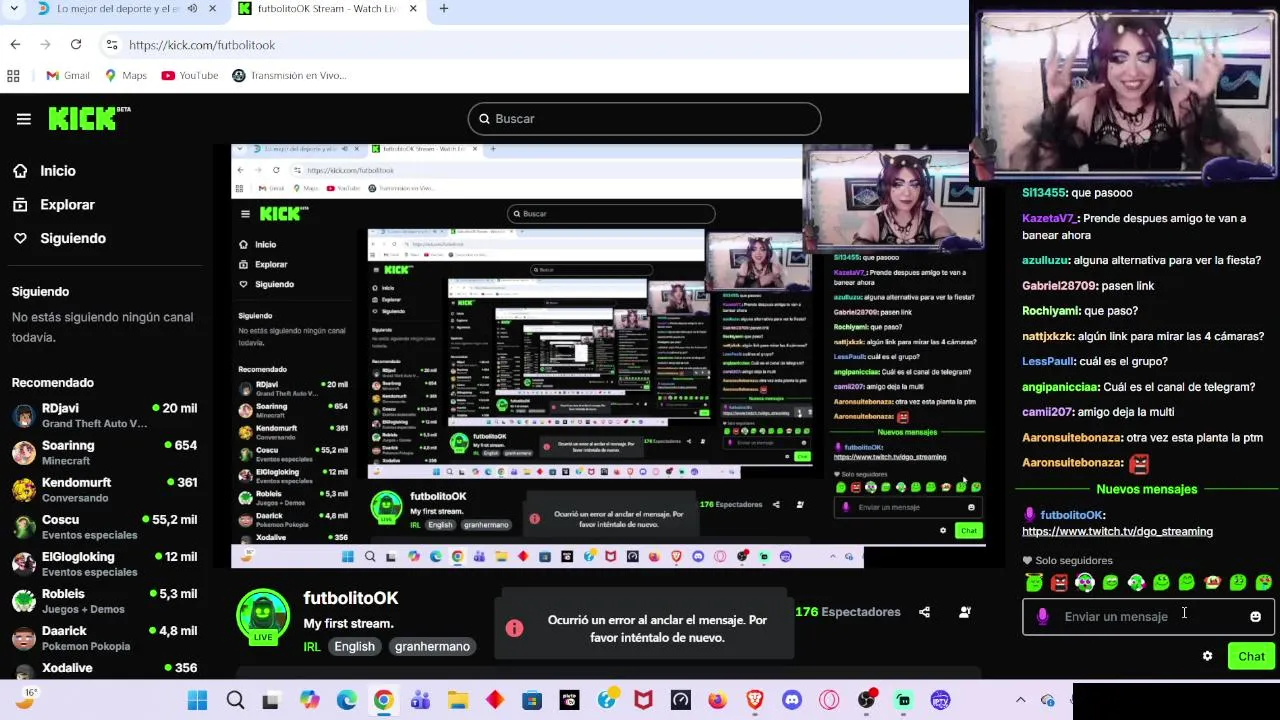Open recommended channel RDjavi
This screenshot has height=720, width=1280.
(104, 416)
